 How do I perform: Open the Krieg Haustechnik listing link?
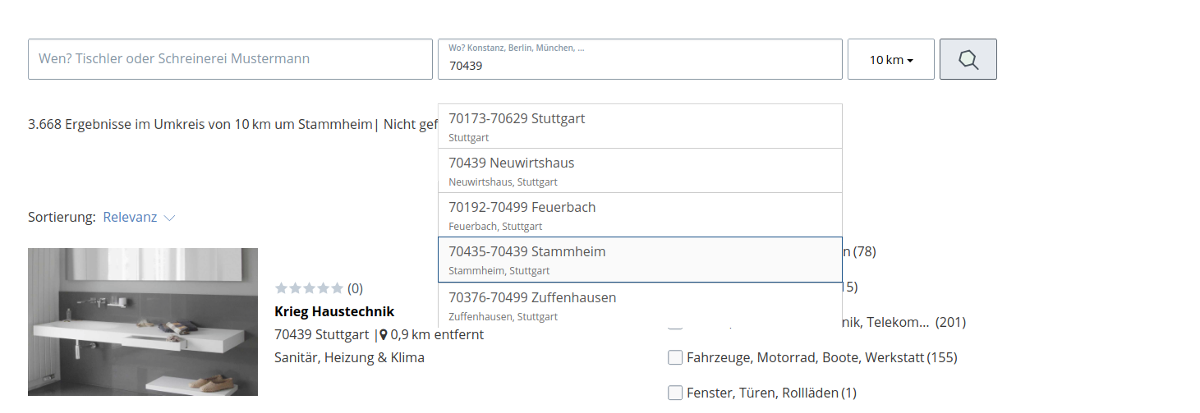334,311
